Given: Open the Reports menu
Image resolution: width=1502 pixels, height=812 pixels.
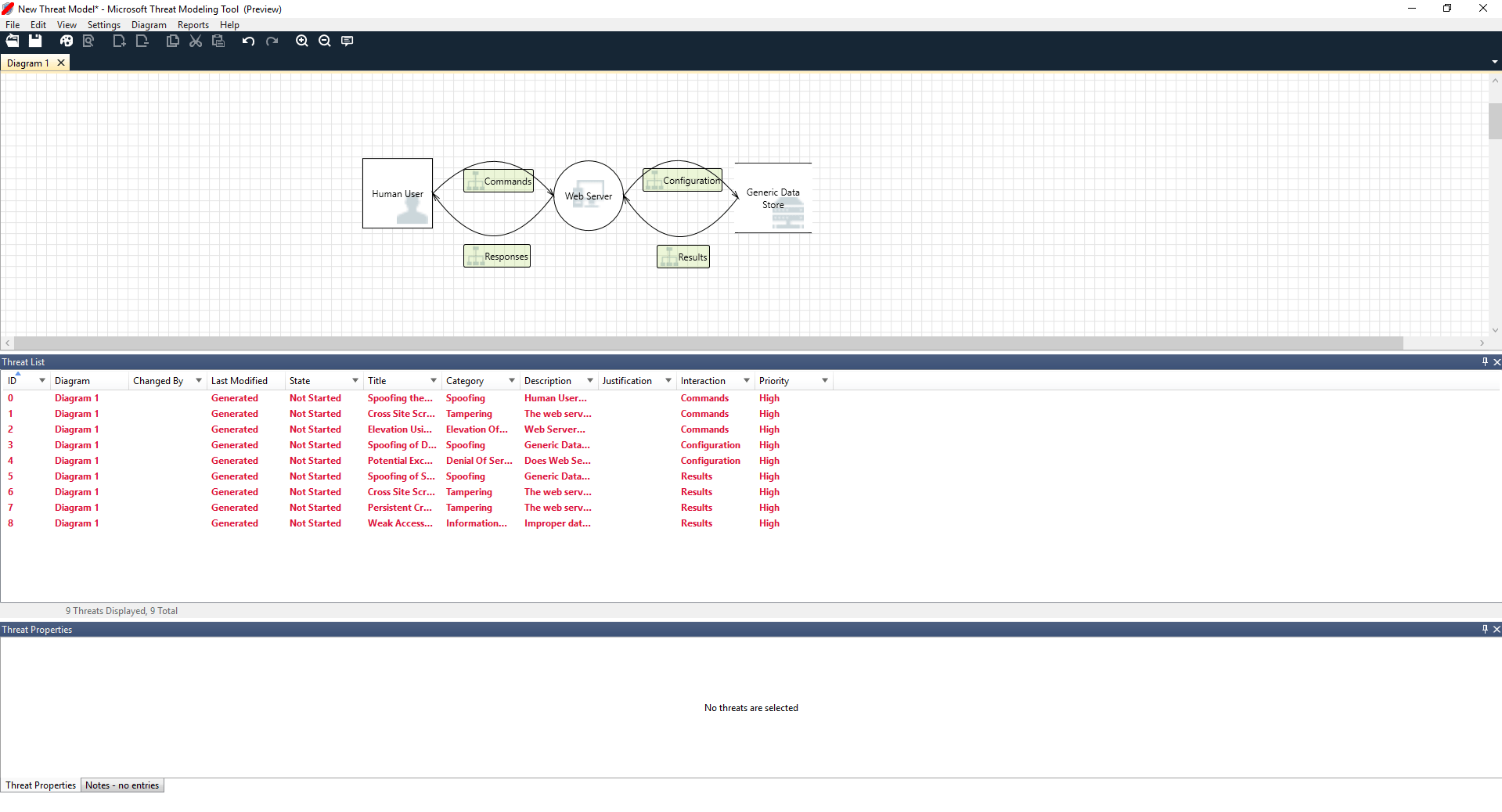Looking at the screenshot, I should (193, 24).
